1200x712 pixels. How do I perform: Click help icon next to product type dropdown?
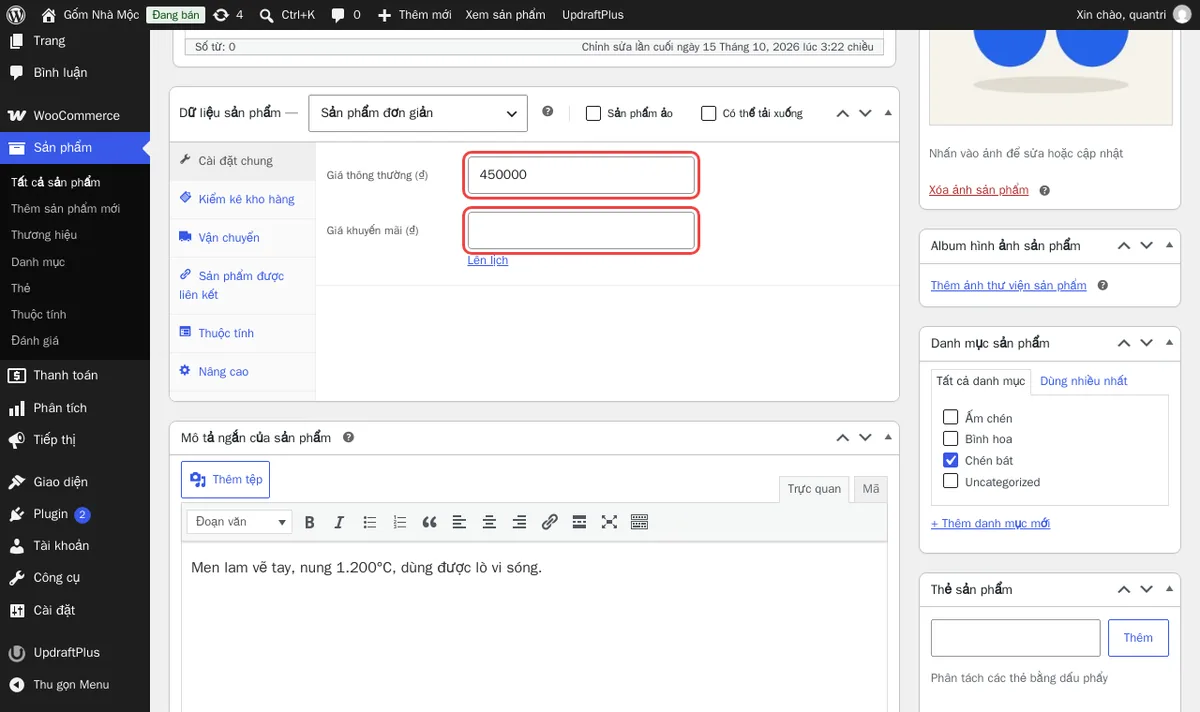[x=547, y=112]
